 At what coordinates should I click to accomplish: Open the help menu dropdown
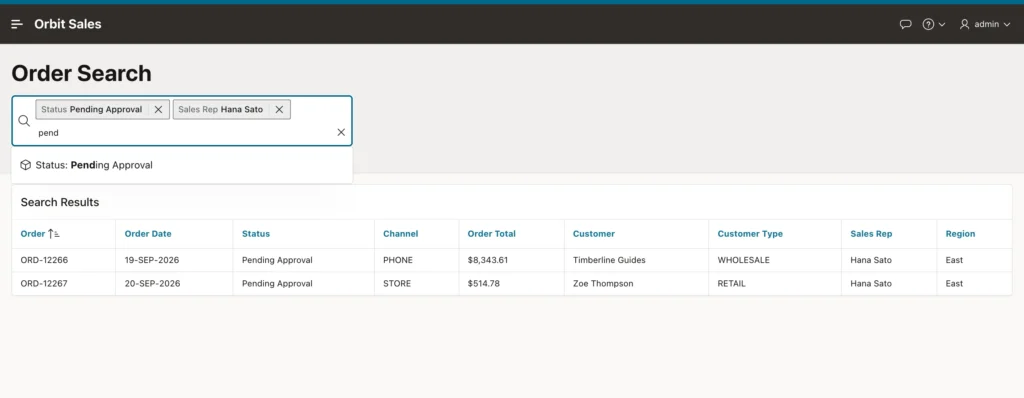pos(933,24)
